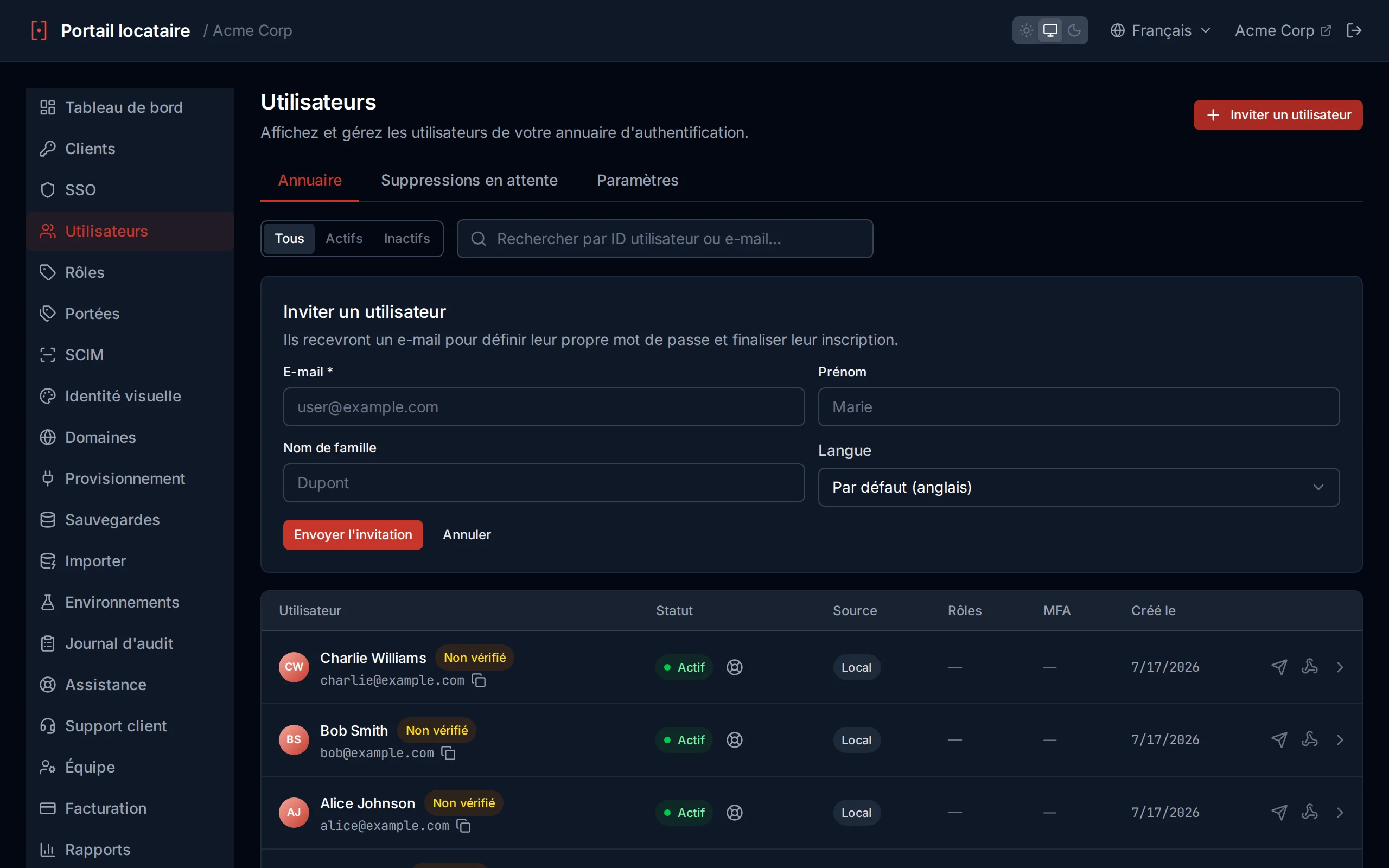
Task: Click the Support client headset icon
Action: pos(48,726)
